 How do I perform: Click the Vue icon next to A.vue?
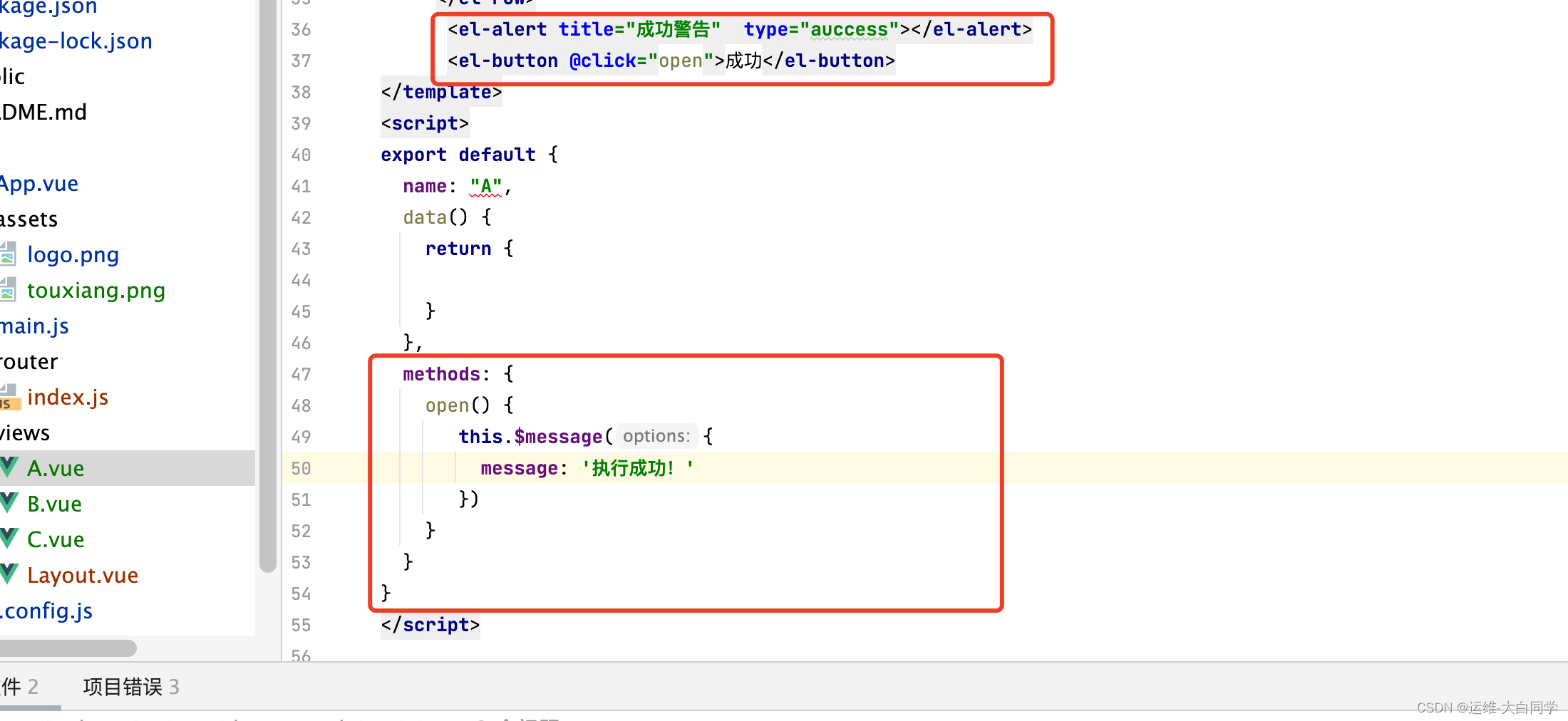(x=9, y=467)
